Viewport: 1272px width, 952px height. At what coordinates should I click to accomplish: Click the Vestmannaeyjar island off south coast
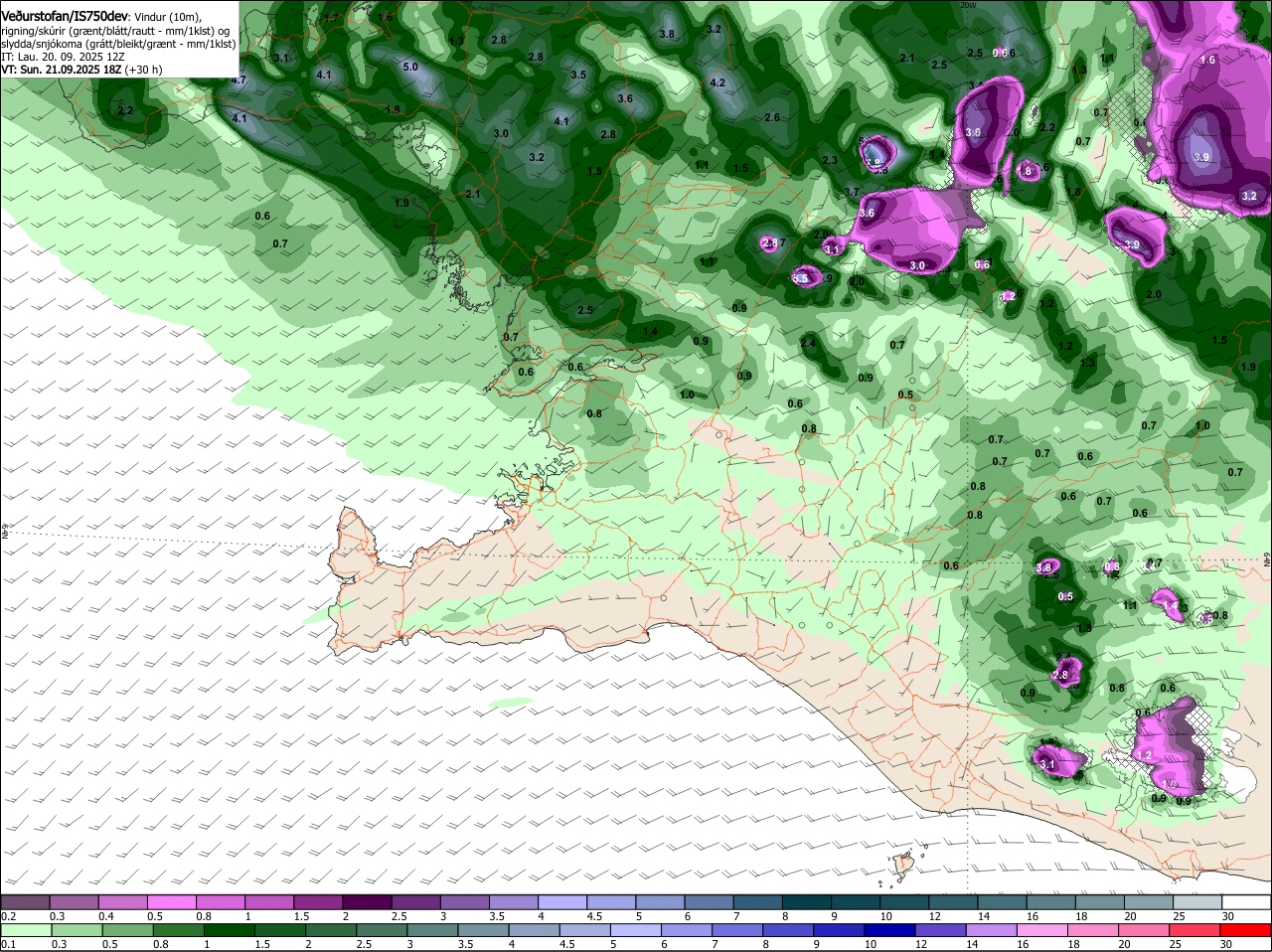point(903,866)
